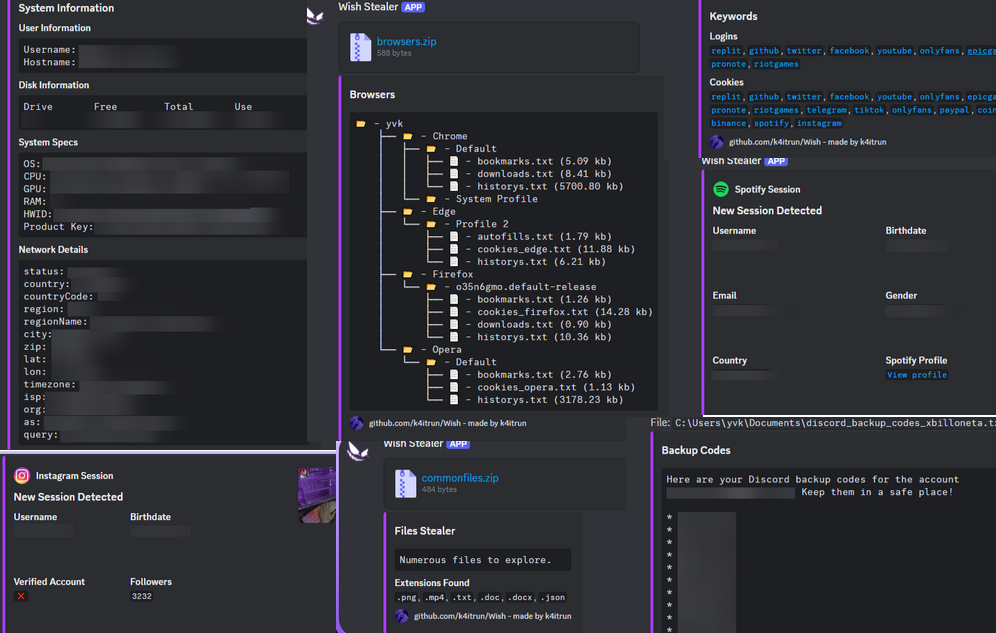
Task: Select historys.txt (3178.23 kb) row
Action: click(x=550, y=400)
